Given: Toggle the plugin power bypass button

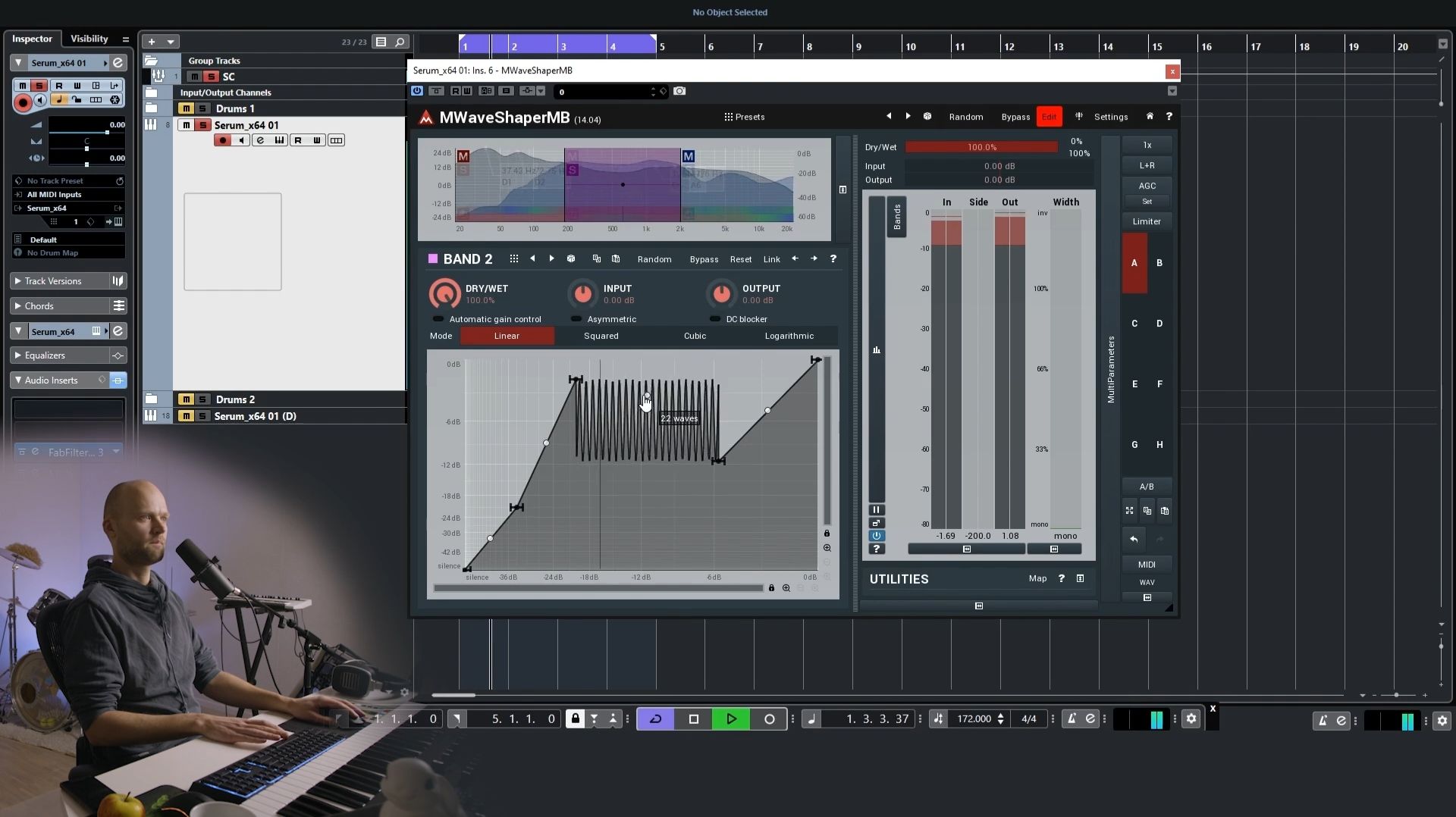Looking at the screenshot, I should point(417,91).
